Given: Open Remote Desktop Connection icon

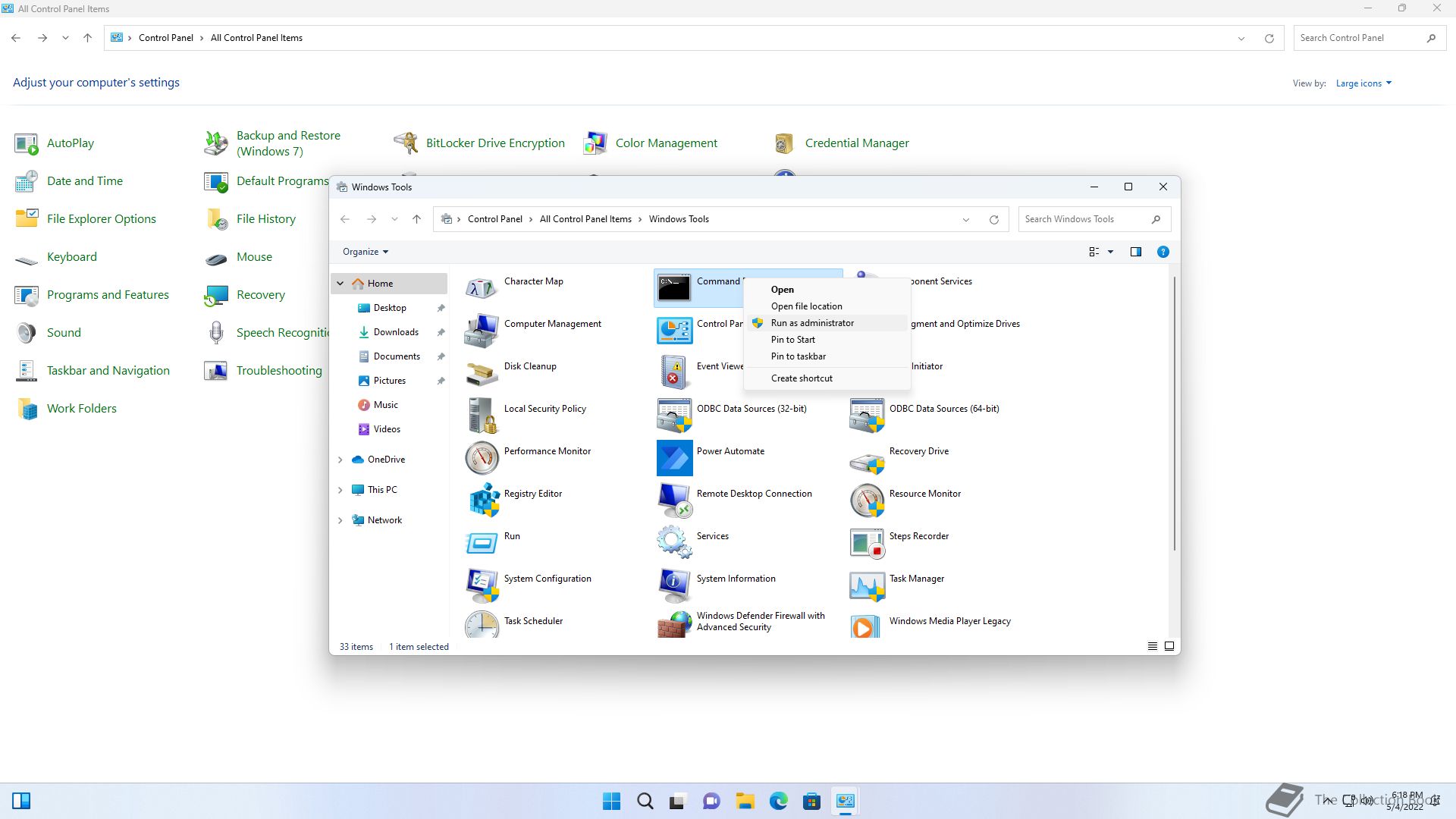Looking at the screenshot, I should click(x=674, y=500).
